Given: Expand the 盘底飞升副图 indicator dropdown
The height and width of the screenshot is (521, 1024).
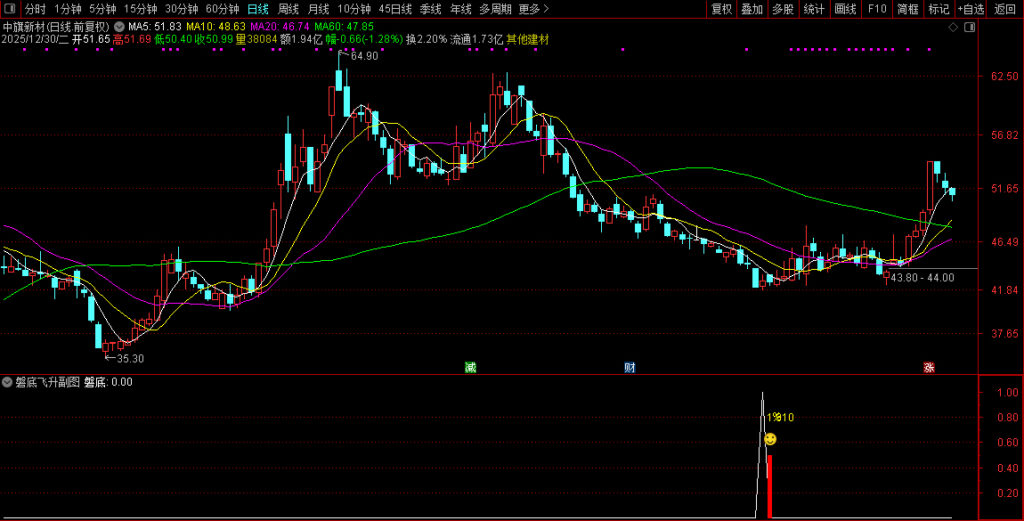Looking at the screenshot, I should [8, 381].
